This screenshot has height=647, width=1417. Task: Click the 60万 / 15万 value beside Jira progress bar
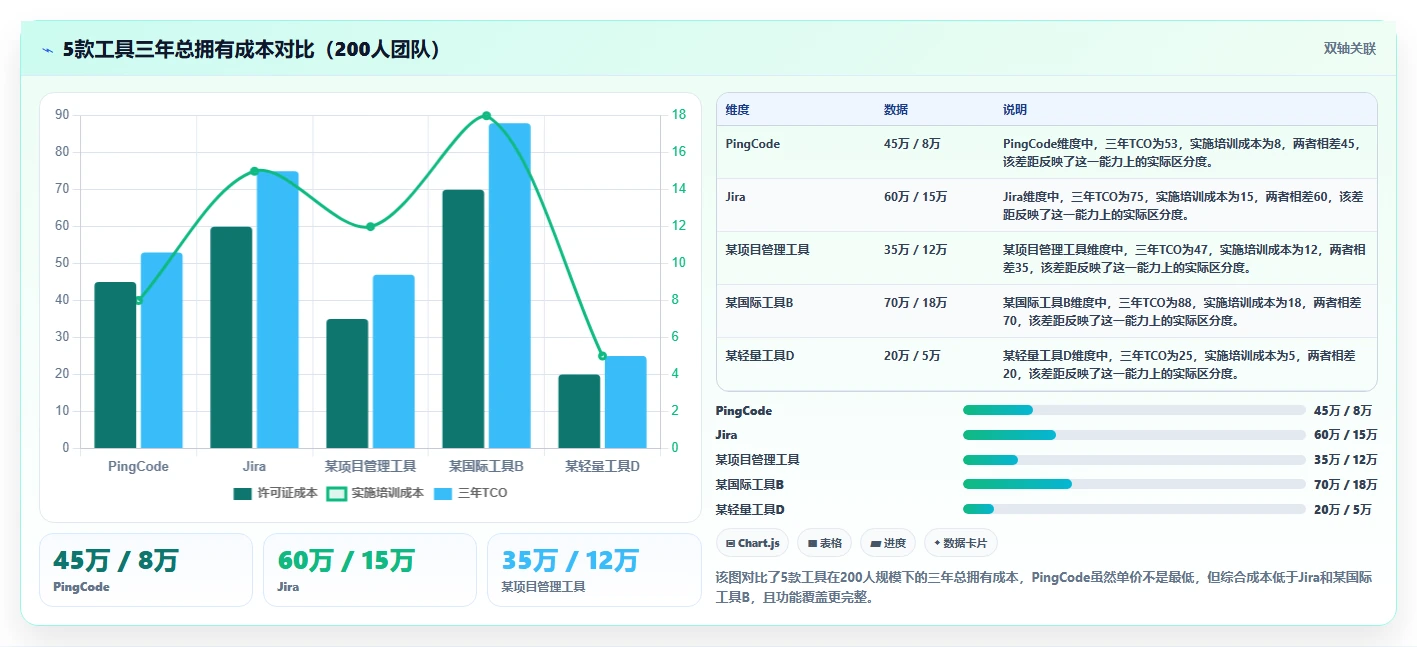tap(1345, 435)
